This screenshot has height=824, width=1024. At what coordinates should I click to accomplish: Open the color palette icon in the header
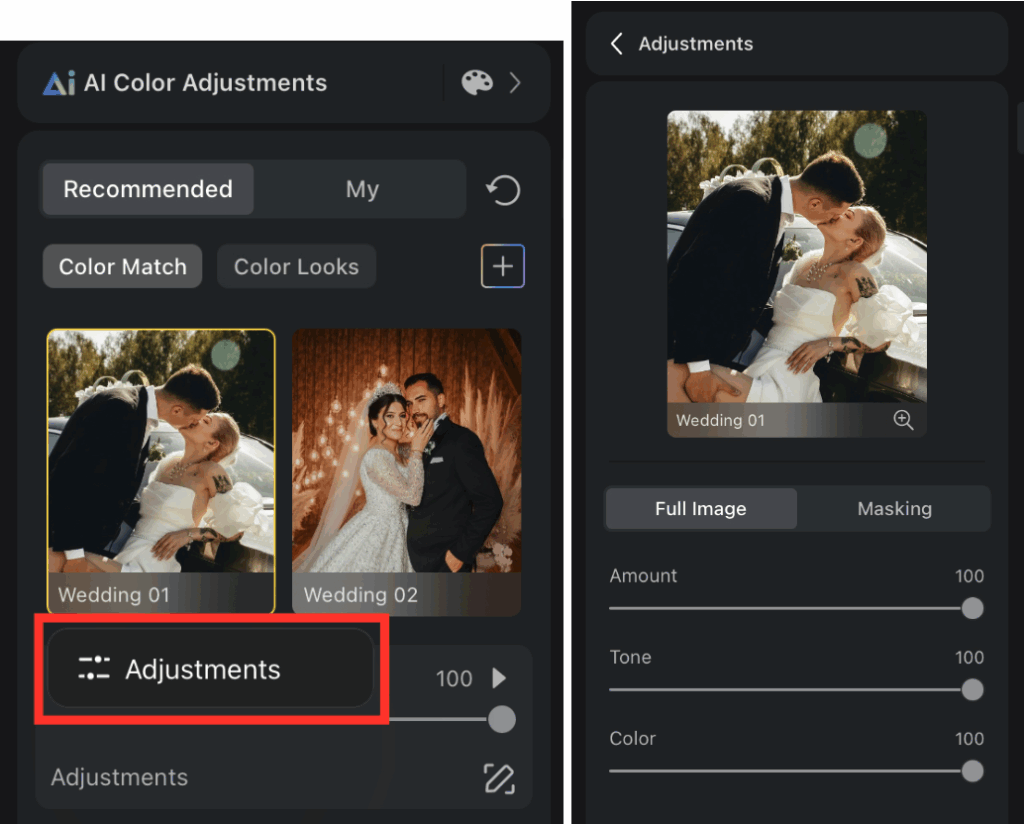click(477, 82)
